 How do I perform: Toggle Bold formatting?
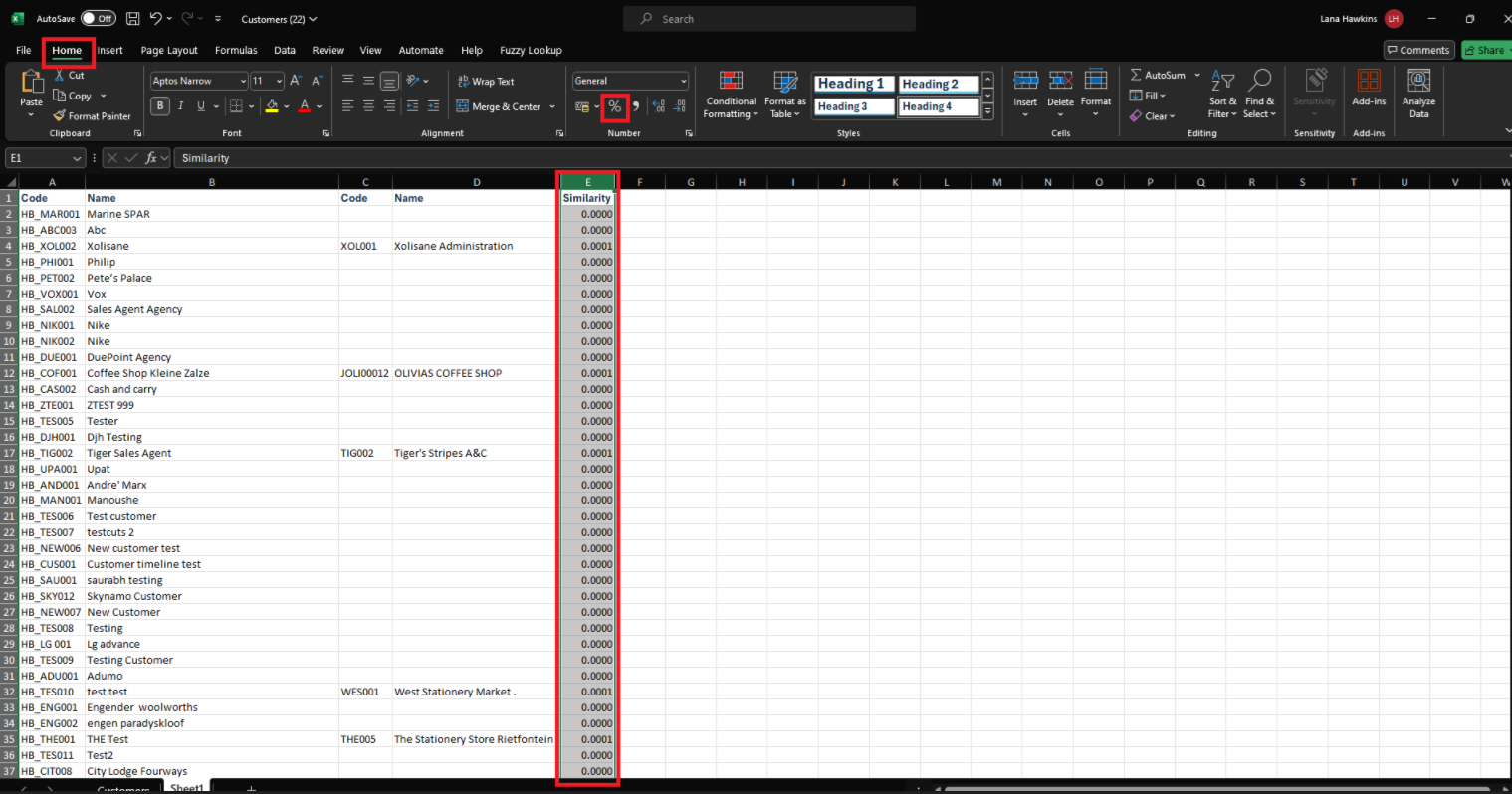coord(160,106)
